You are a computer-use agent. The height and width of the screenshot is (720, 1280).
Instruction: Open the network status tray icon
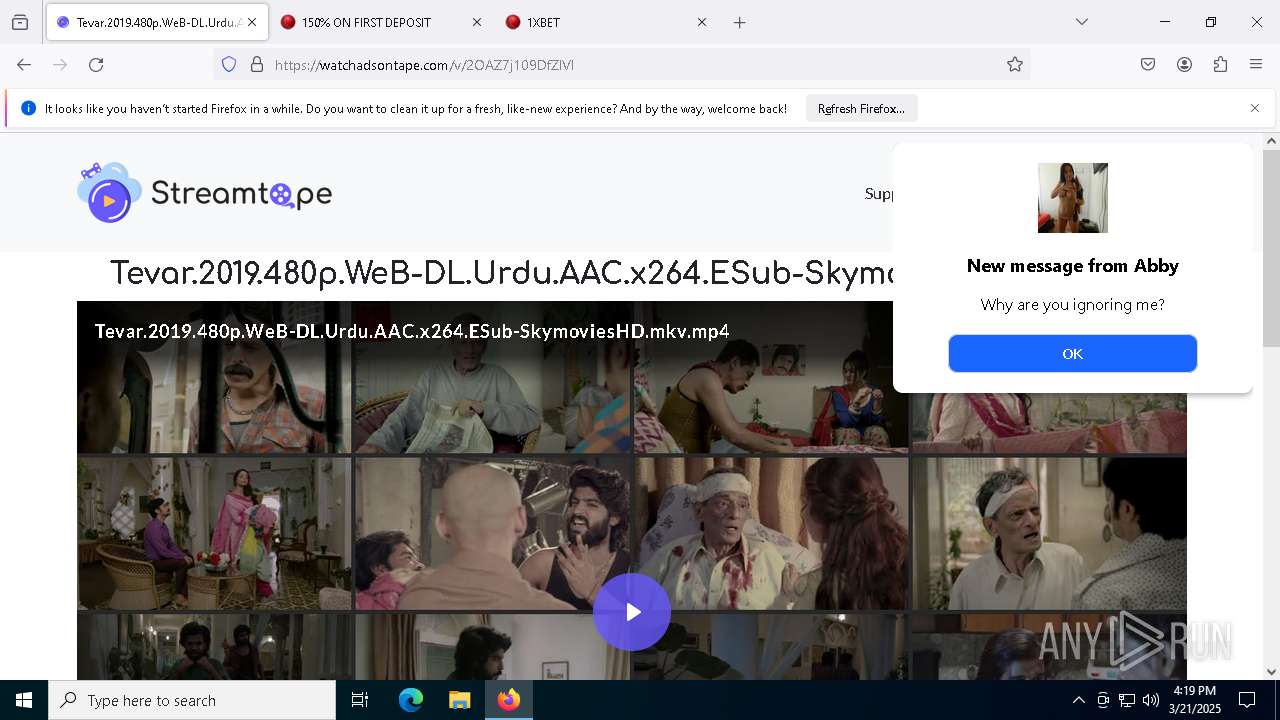[x=1127, y=700]
